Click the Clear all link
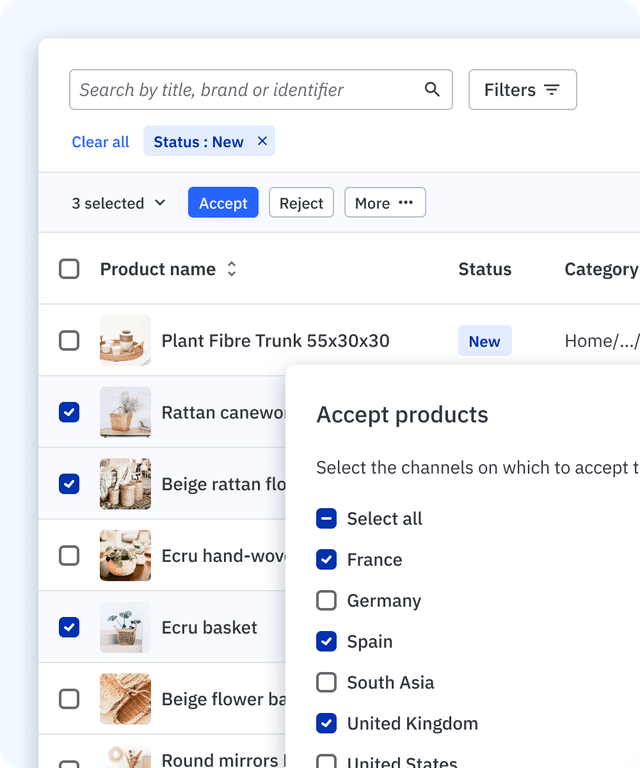 100,142
